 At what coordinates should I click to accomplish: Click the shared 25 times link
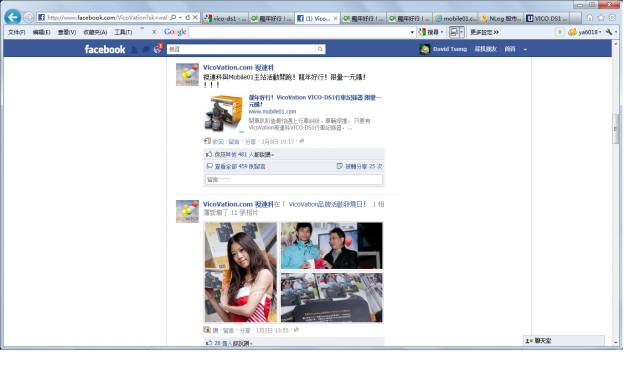364,166
